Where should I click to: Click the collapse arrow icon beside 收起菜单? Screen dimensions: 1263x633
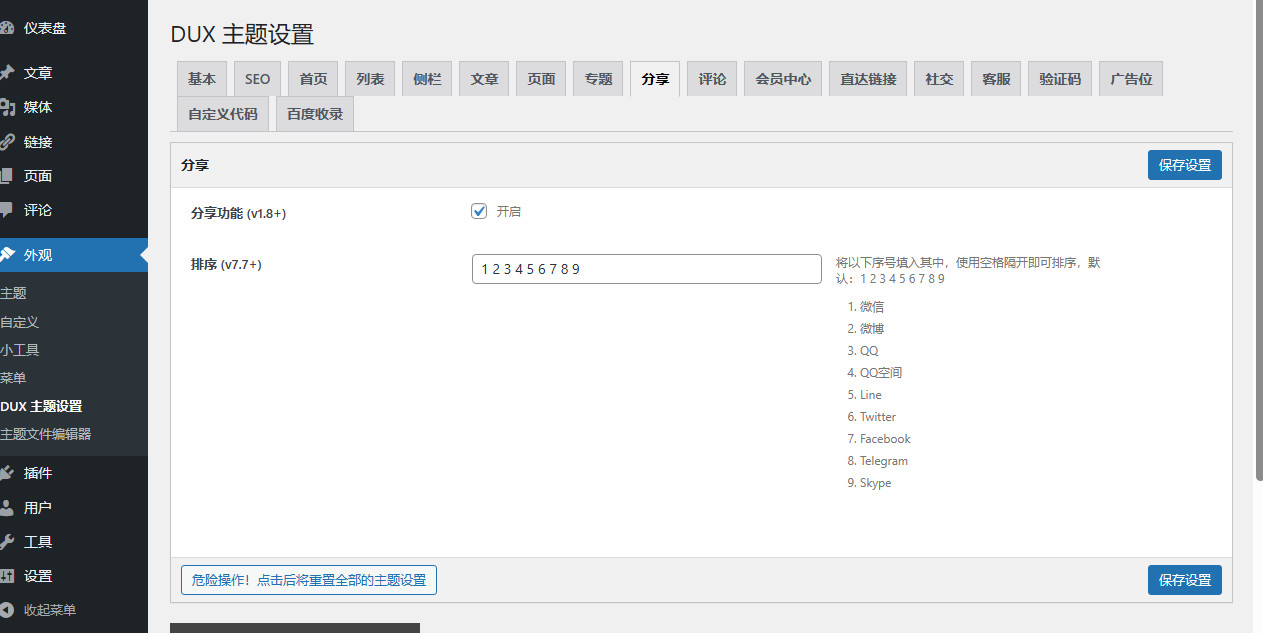click(6, 610)
